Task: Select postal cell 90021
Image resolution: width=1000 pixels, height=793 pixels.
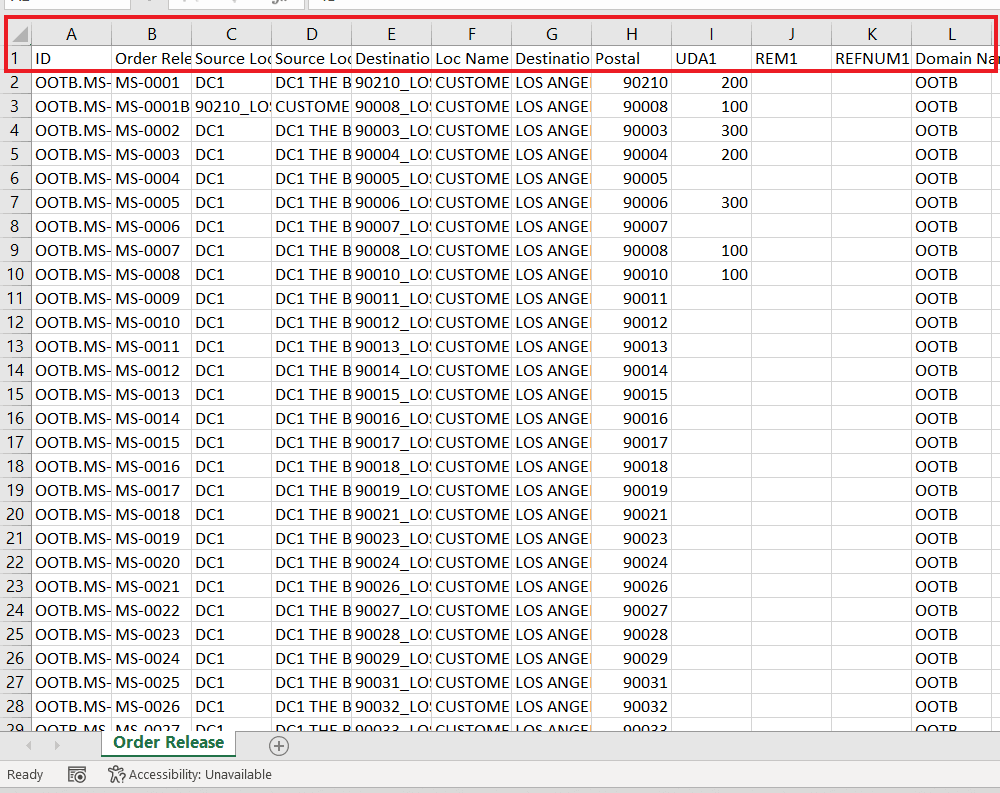Action: point(632,514)
